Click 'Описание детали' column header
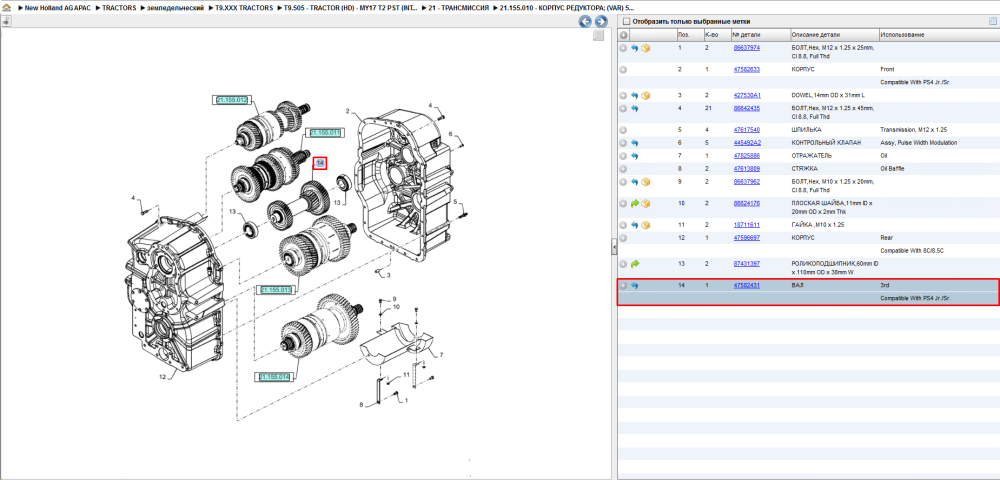 coord(834,34)
